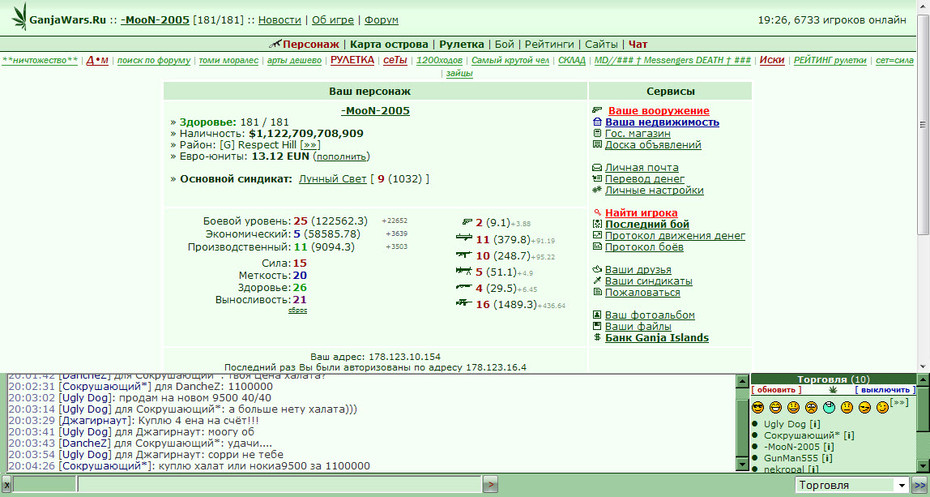Open Доска объявлений
930x497 pixels.
tap(653, 145)
